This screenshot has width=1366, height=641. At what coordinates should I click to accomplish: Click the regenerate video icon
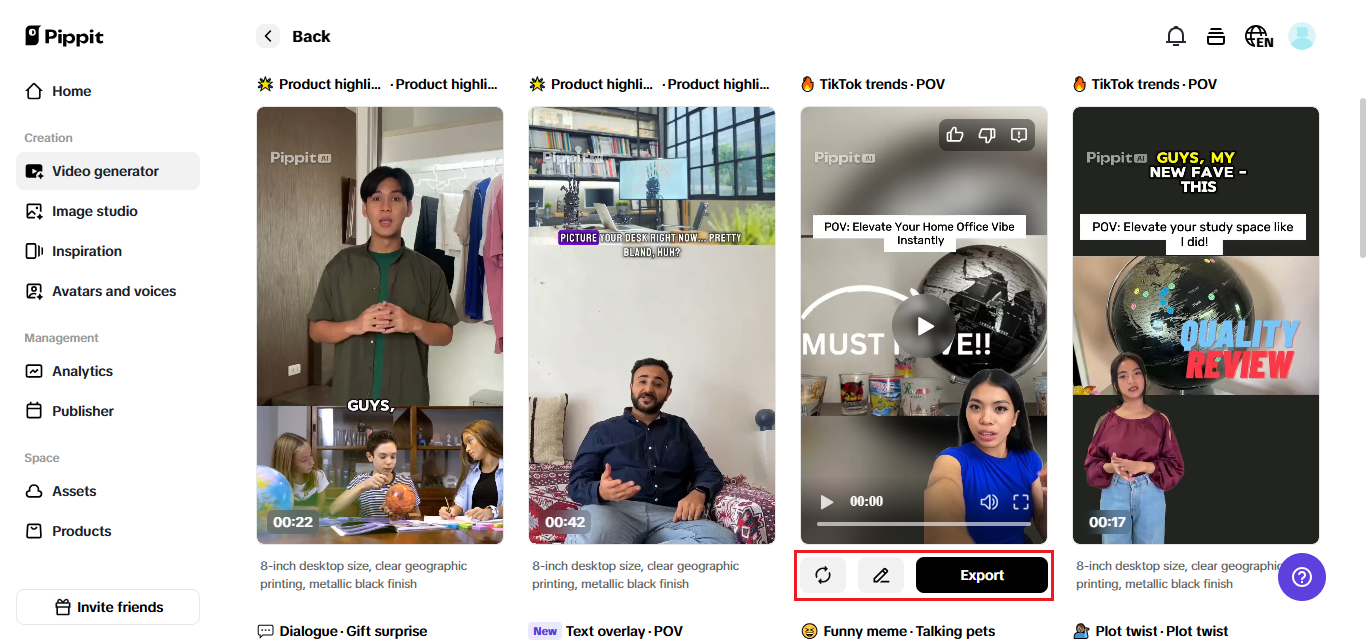tap(823, 575)
